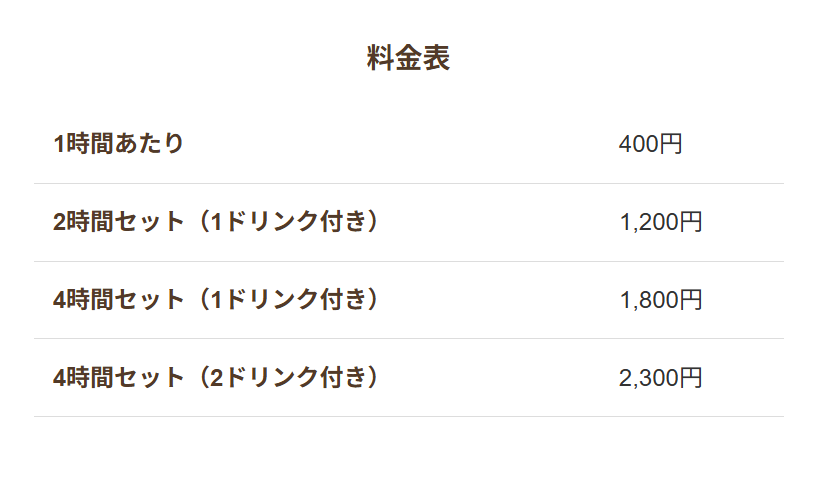Click the 料金表 heading
The image size is (822, 477).
coord(408,59)
